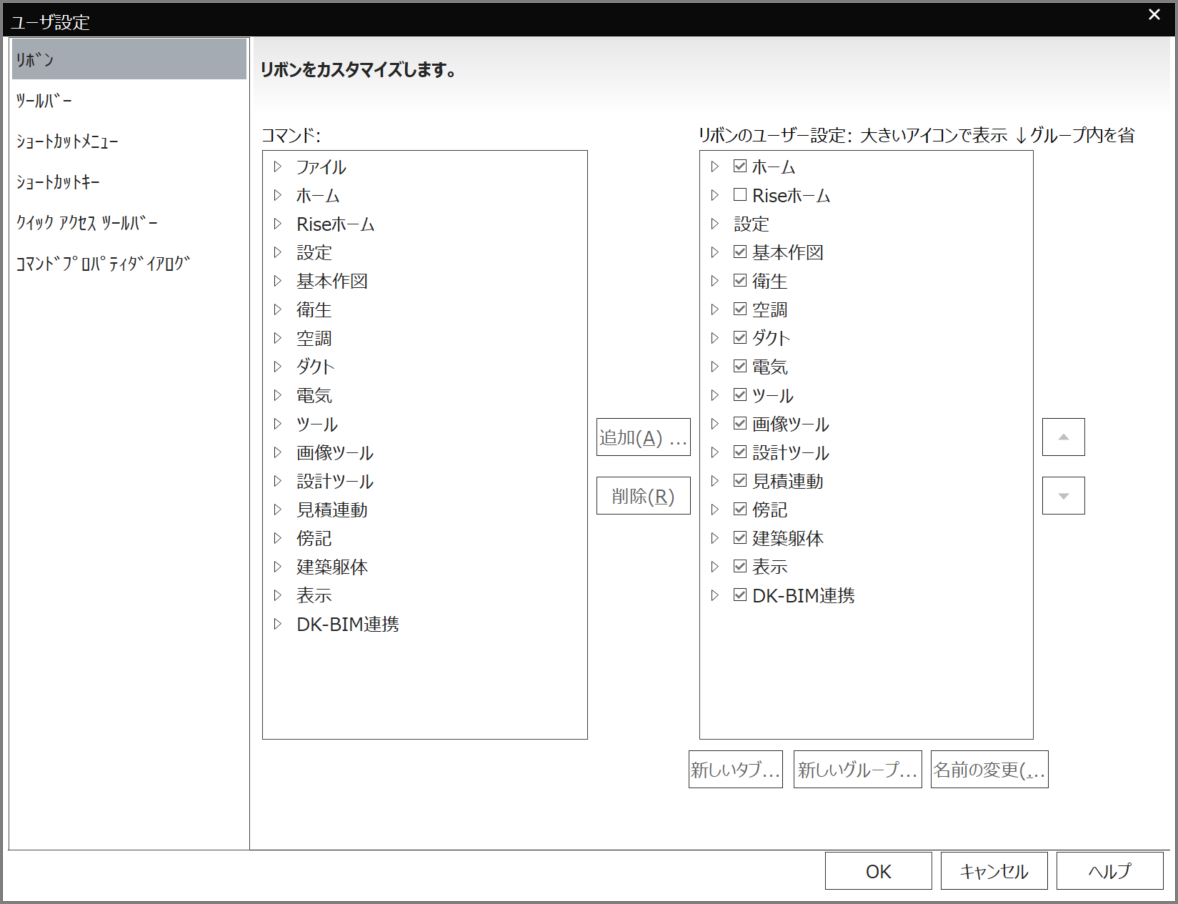
Task: Open the ツールバー settings page
Action: [44, 101]
